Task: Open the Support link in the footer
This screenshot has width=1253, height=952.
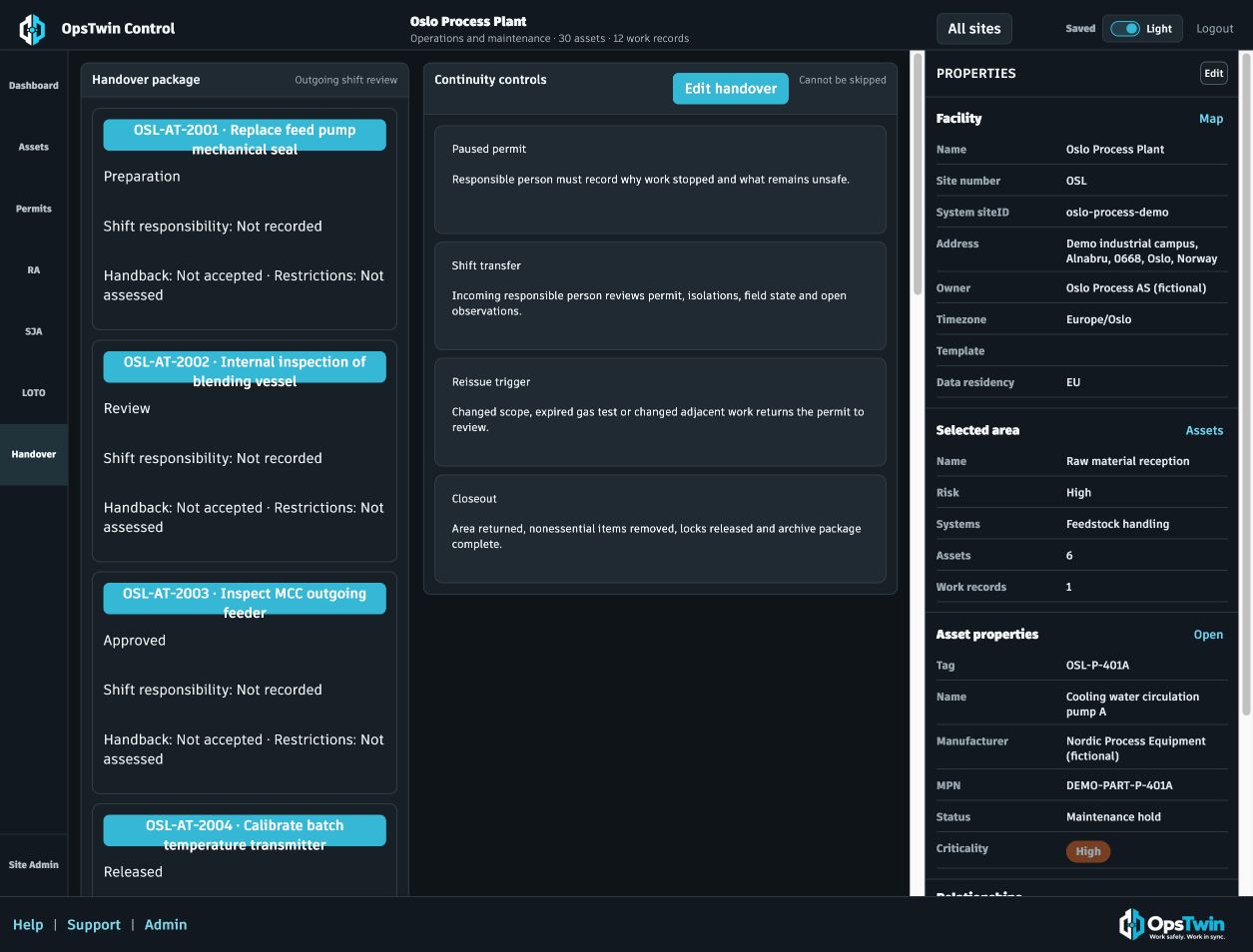Action: coord(94,925)
